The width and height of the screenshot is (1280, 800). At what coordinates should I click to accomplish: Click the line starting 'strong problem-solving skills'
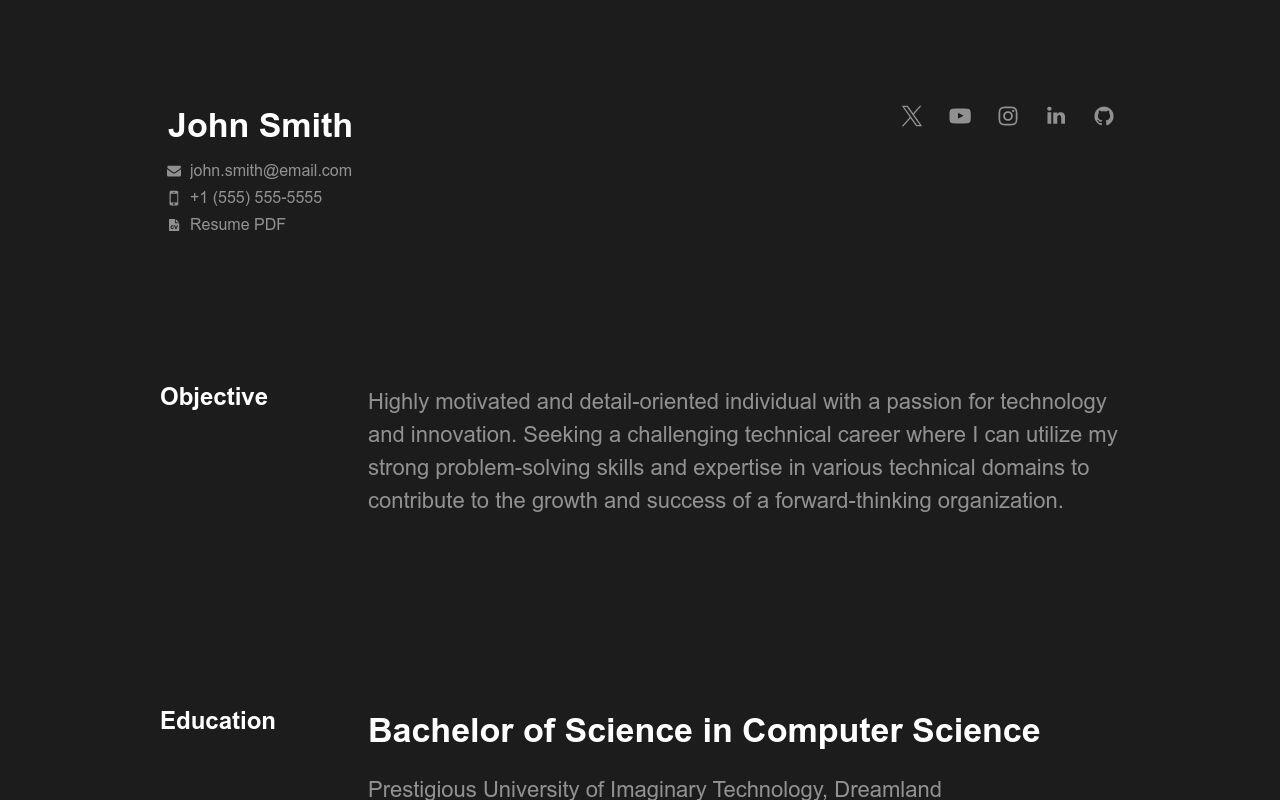728,468
